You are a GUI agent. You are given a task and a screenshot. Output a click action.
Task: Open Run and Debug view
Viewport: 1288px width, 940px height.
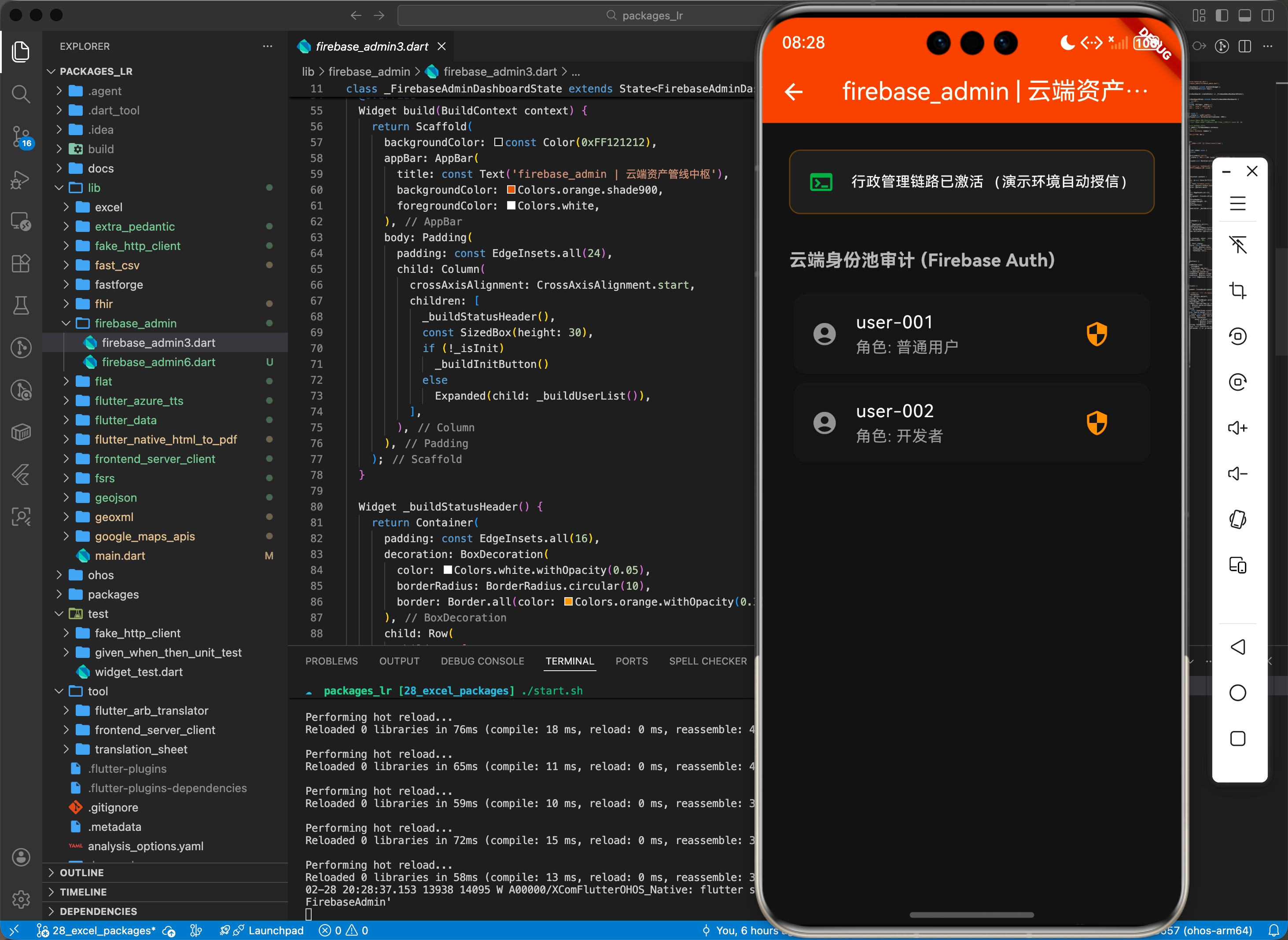(21, 180)
